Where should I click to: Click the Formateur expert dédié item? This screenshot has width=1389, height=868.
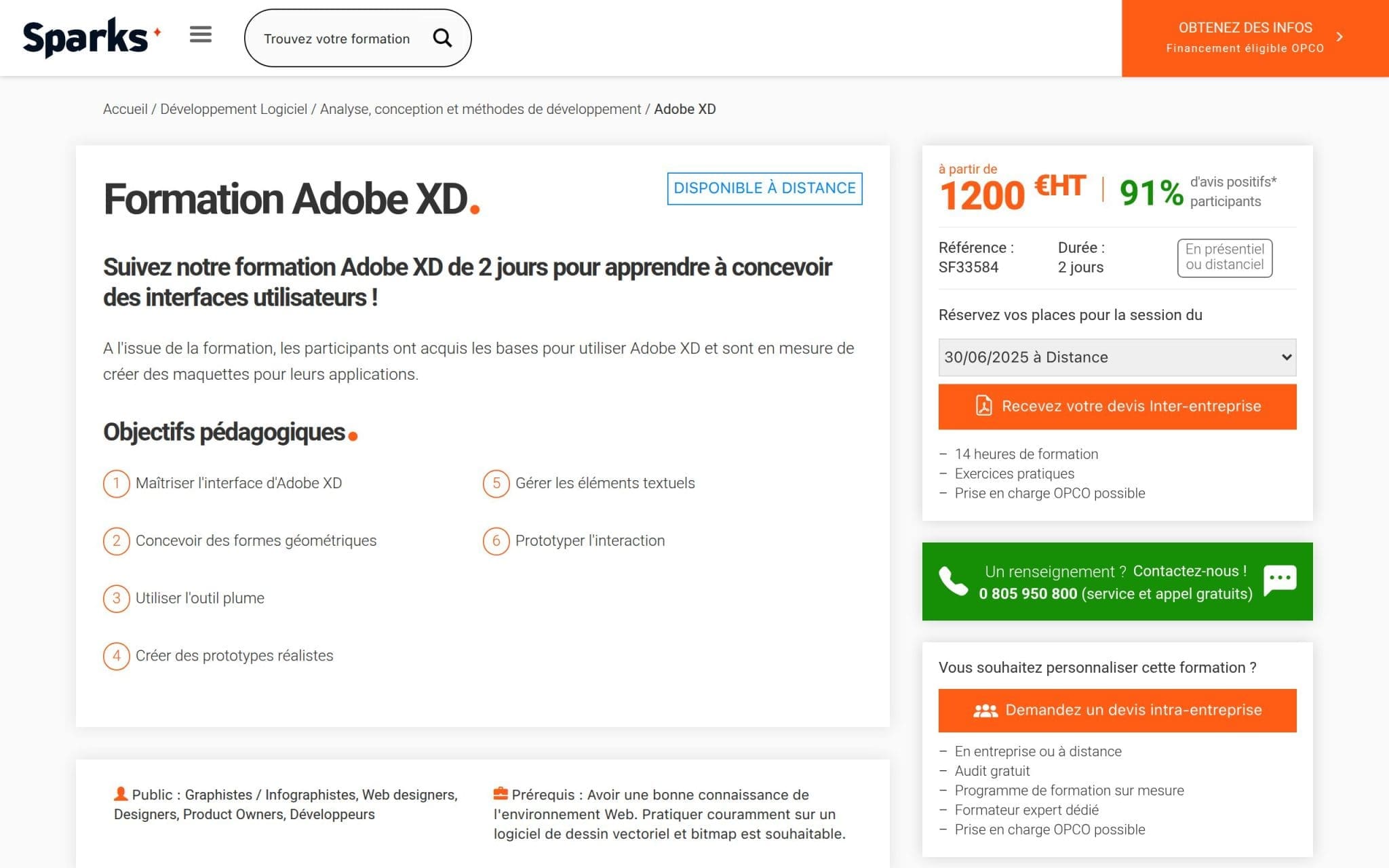[x=1026, y=810]
